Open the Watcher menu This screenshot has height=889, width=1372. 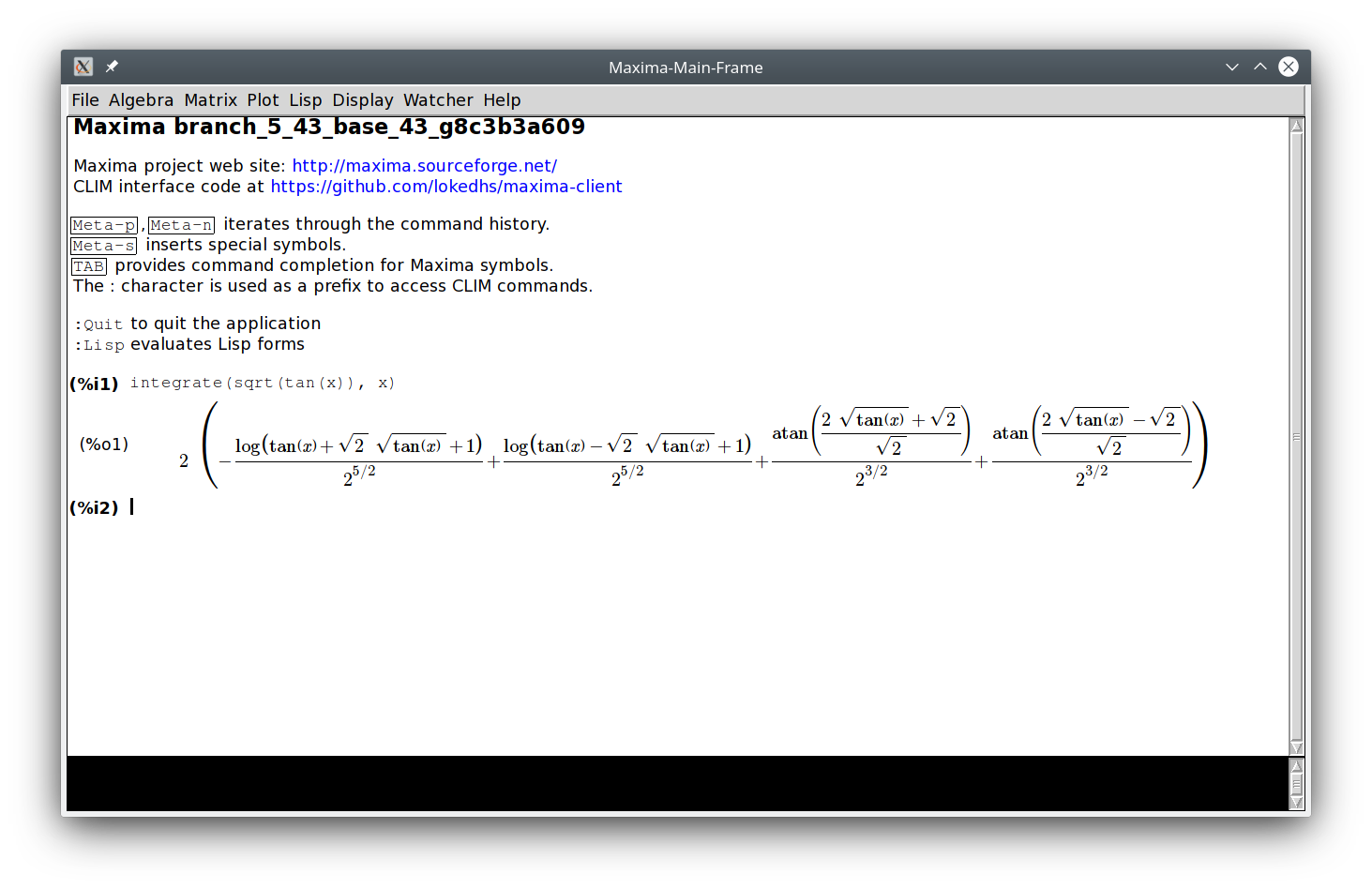click(x=438, y=100)
